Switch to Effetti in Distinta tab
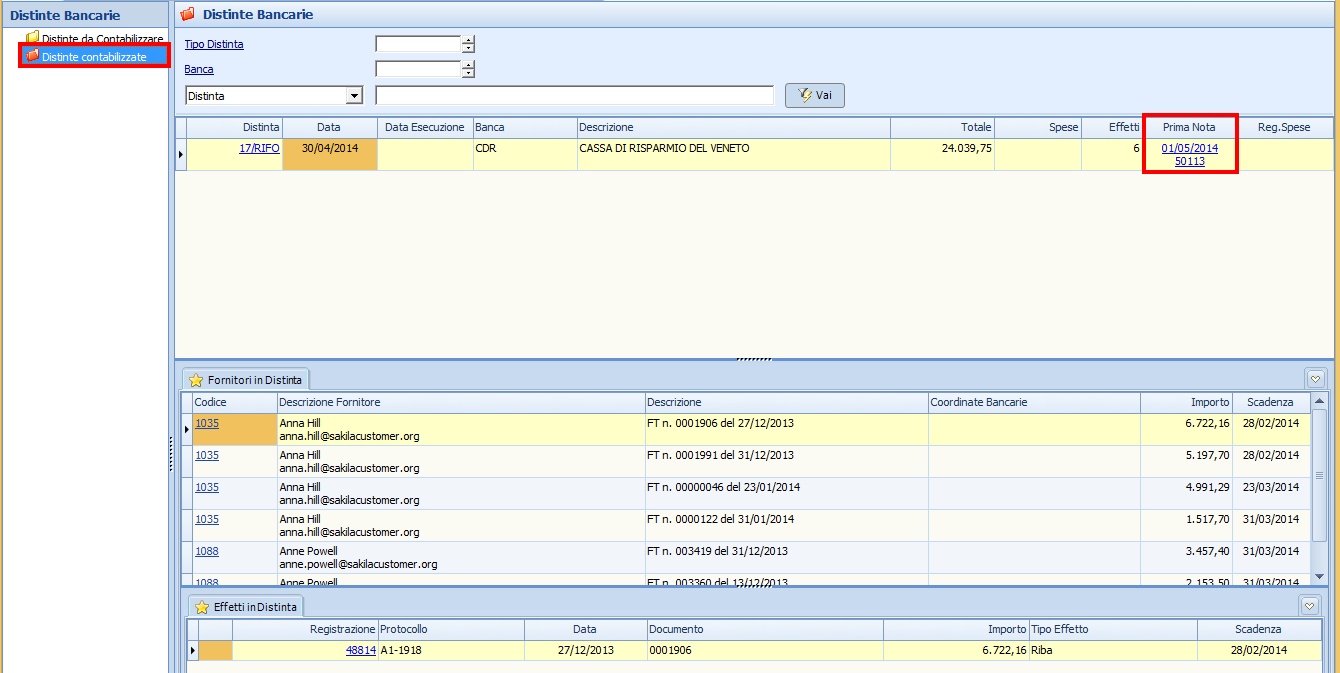The image size is (1340, 673). point(246,607)
